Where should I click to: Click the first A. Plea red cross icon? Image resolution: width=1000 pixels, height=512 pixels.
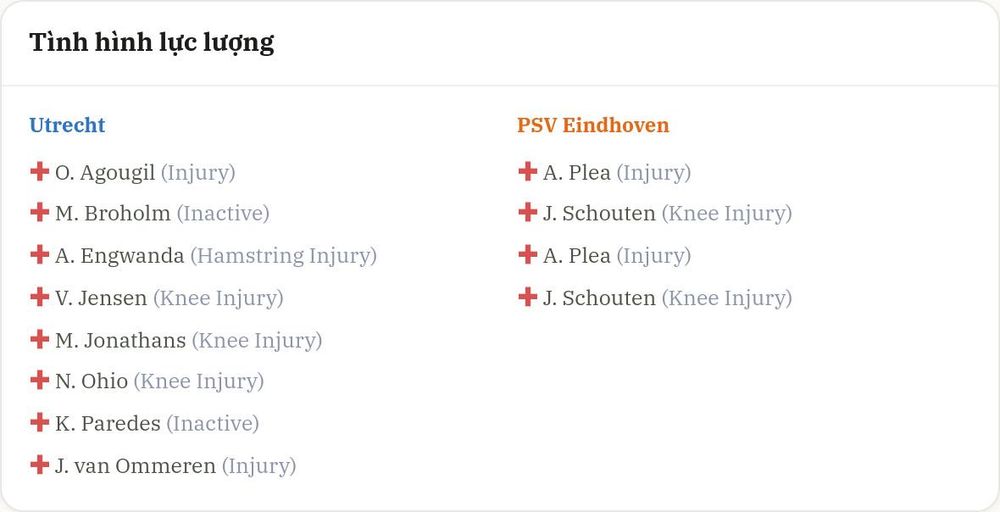527,172
